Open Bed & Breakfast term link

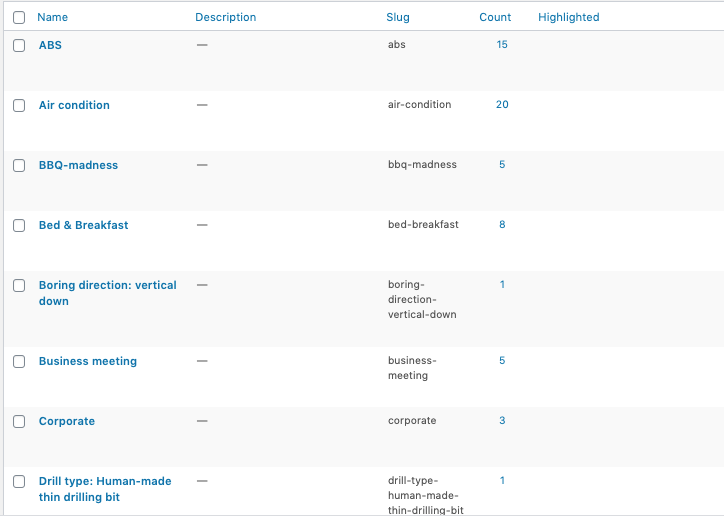(x=83, y=225)
